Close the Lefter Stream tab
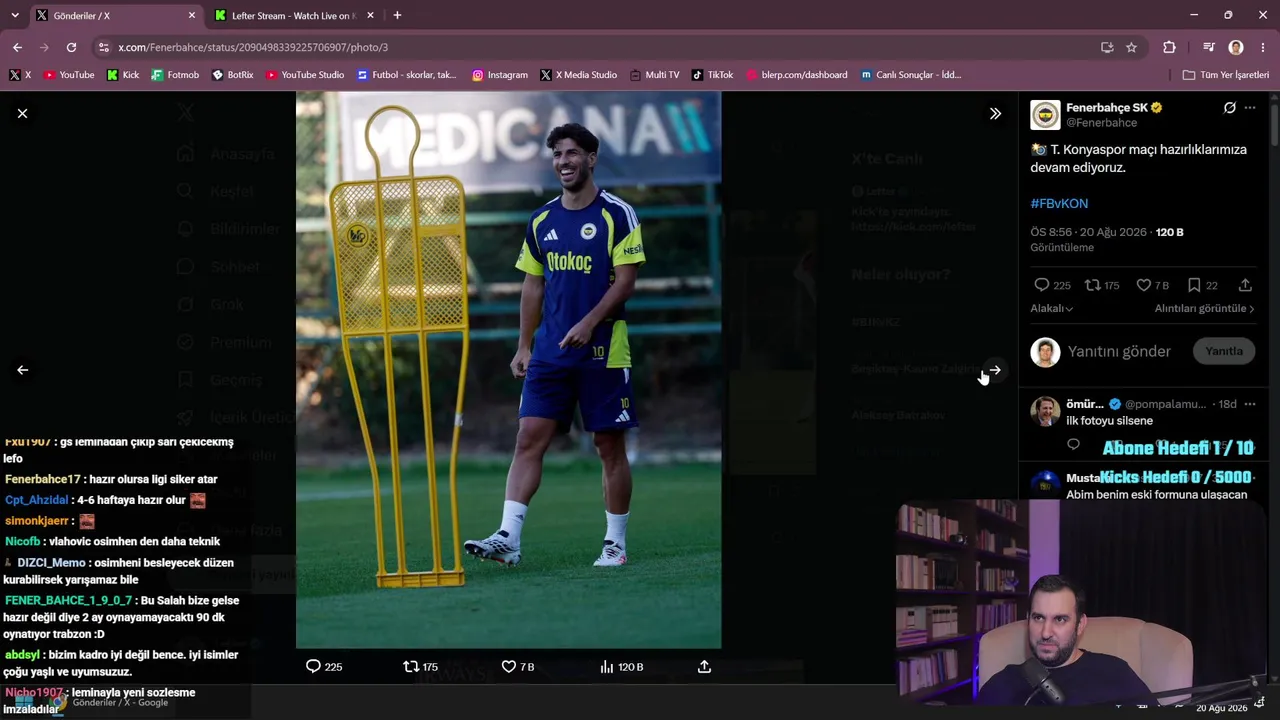Viewport: 1280px width, 720px height. (x=371, y=16)
